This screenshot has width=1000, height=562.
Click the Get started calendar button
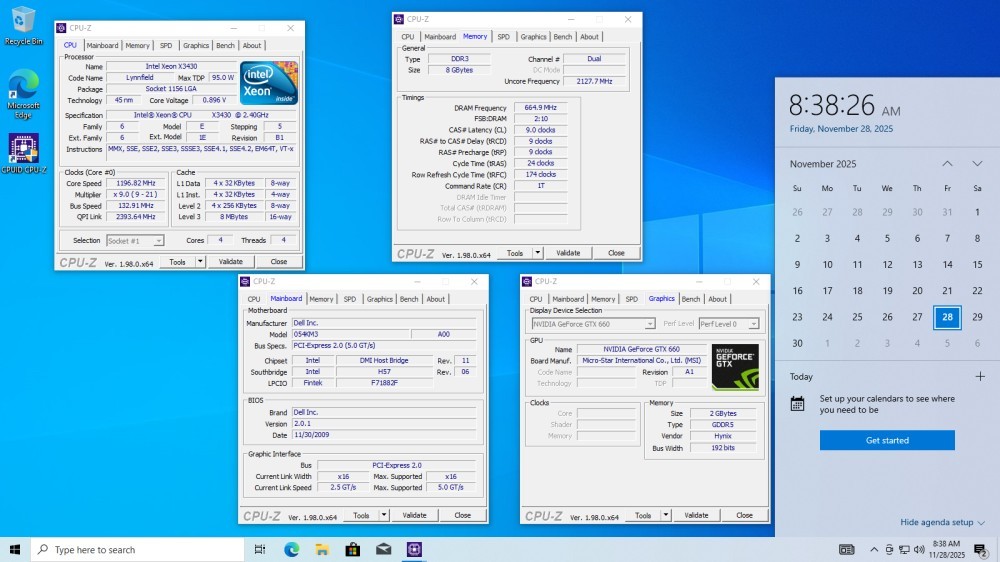[x=887, y=440]
